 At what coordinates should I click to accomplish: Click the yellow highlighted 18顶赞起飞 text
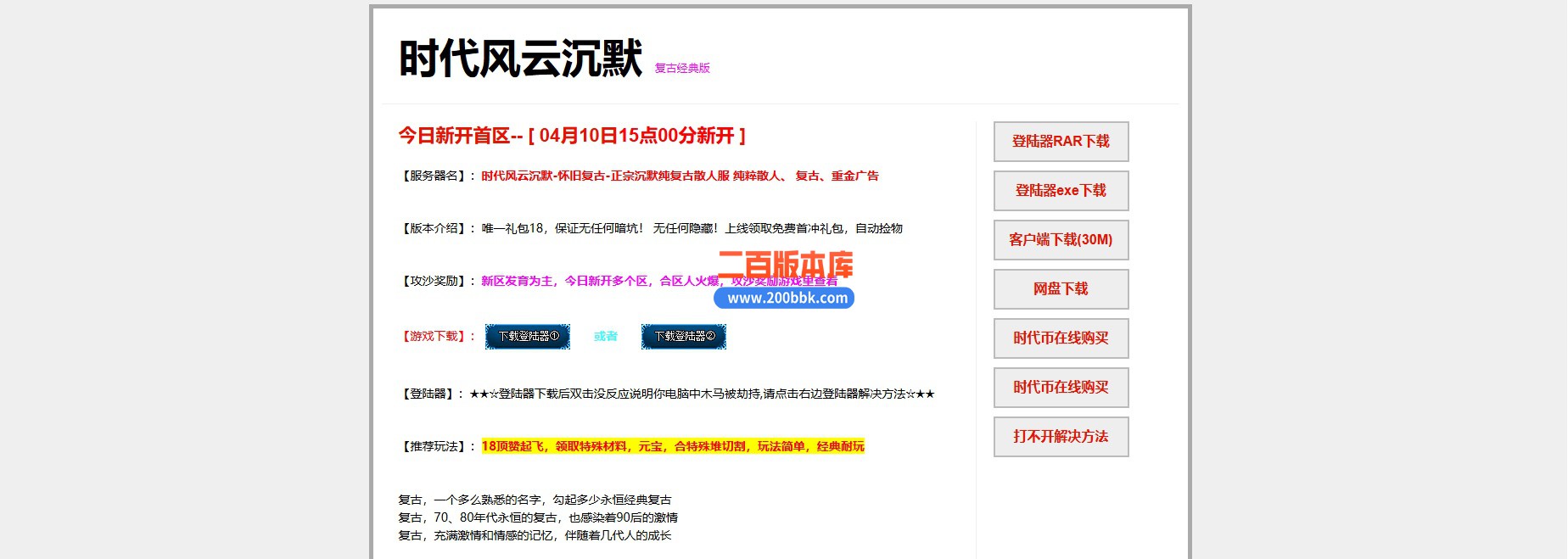pyautogui.click(x=673, y=446)
